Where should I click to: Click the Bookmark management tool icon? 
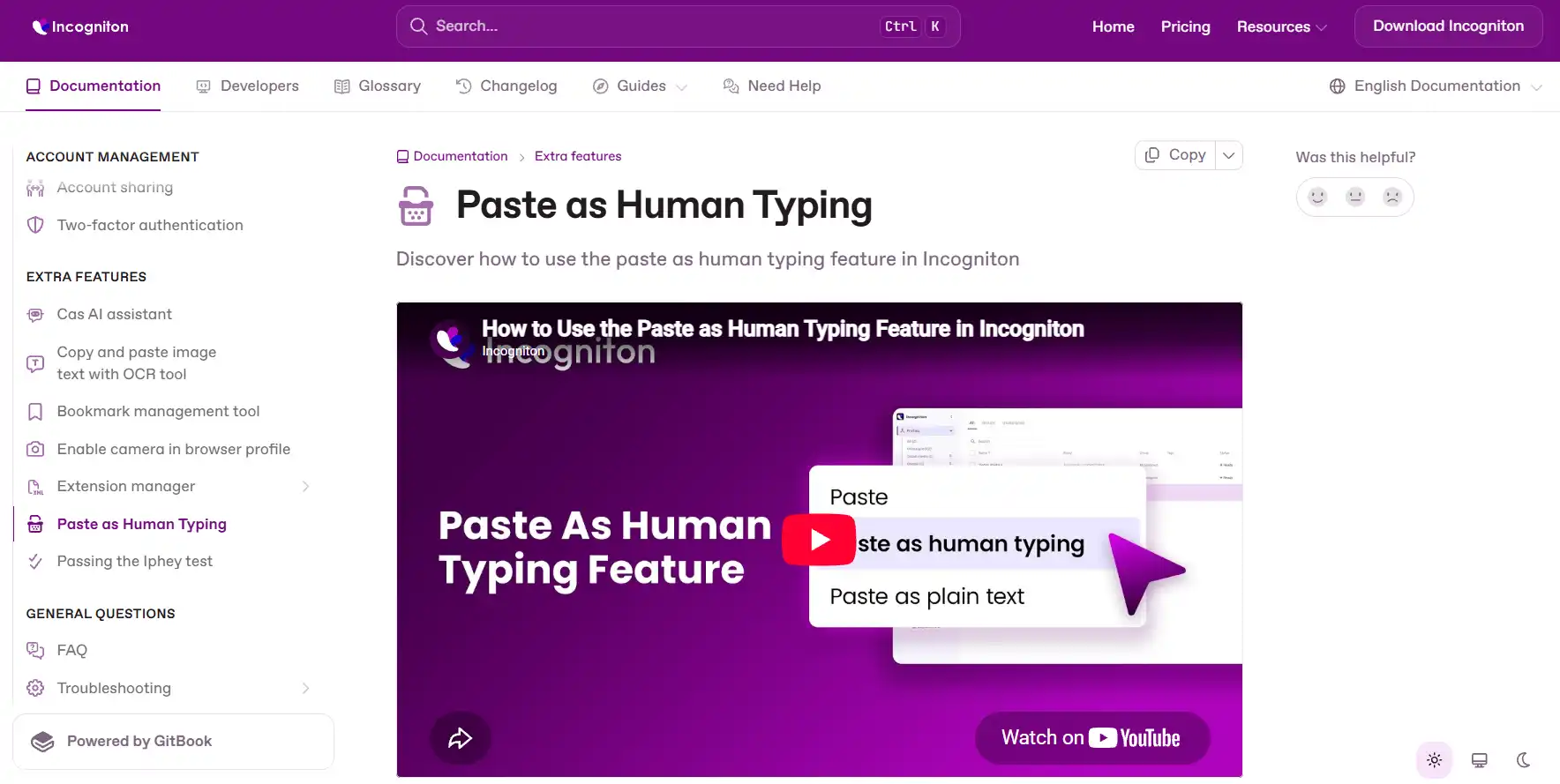tap(35, 412)
